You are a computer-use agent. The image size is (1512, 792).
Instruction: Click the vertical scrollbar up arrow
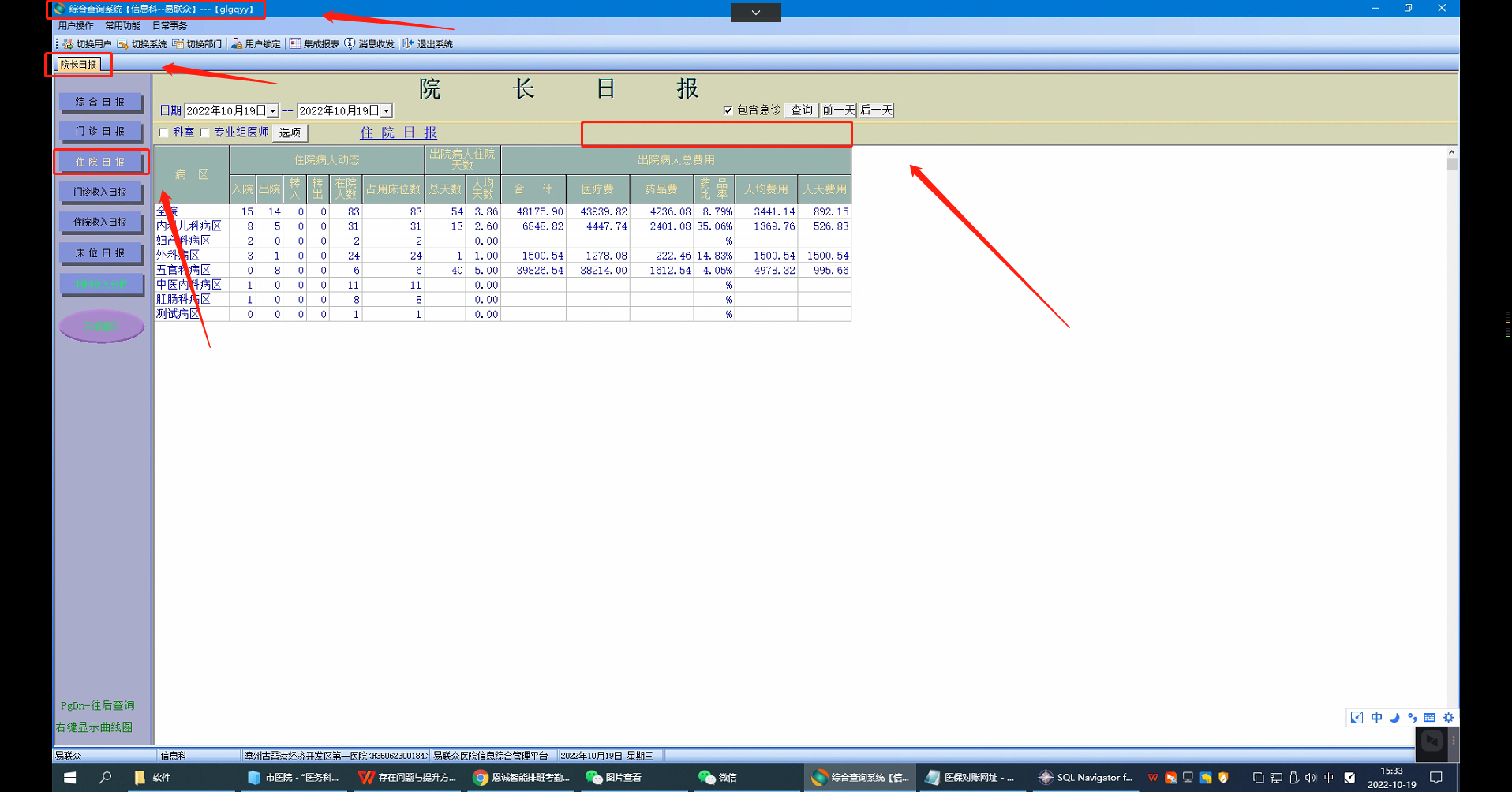1451,152
